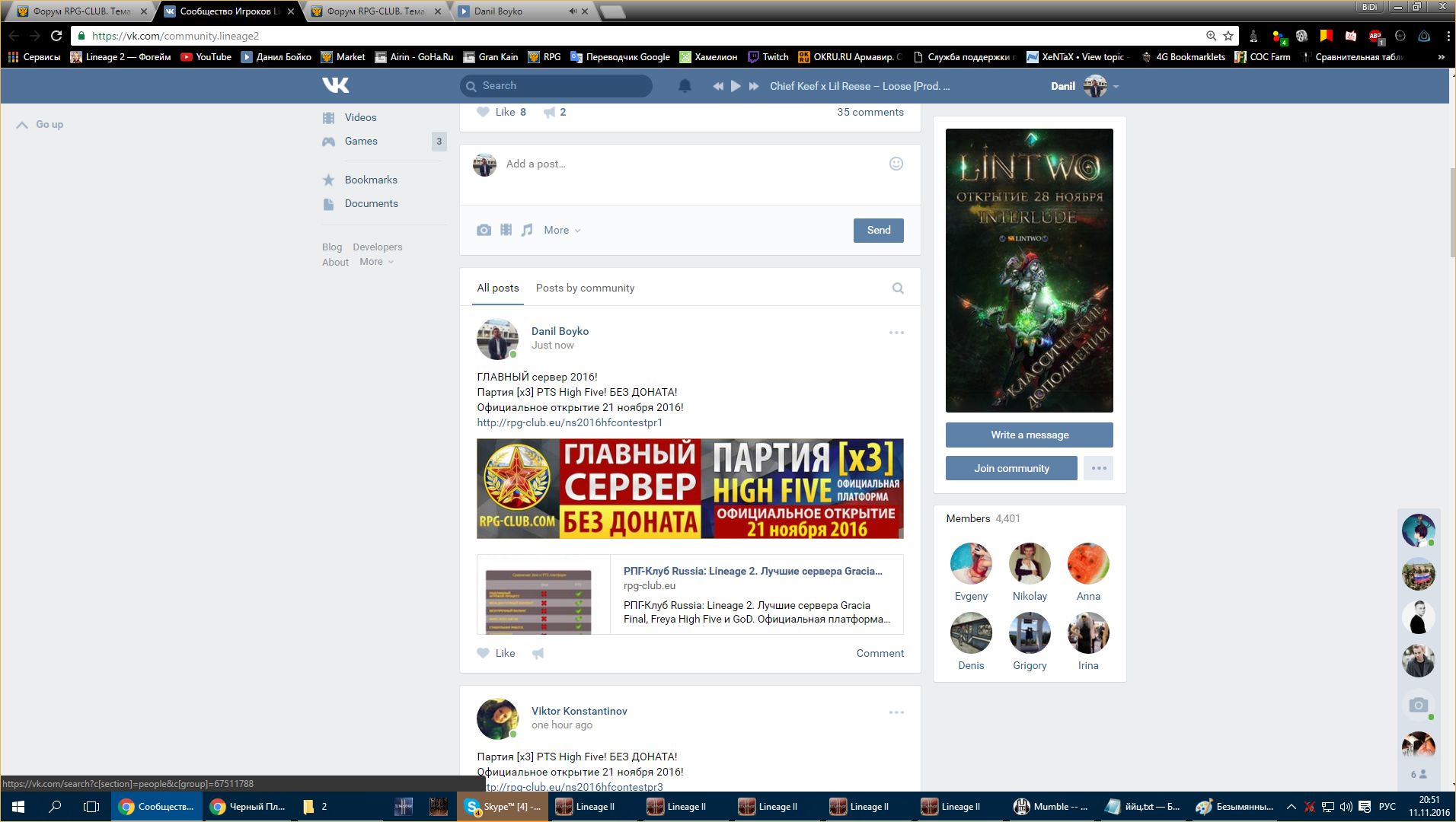Open Games in the left sidebar
The image size is (1456, 822).
click(x=361, y=141)
